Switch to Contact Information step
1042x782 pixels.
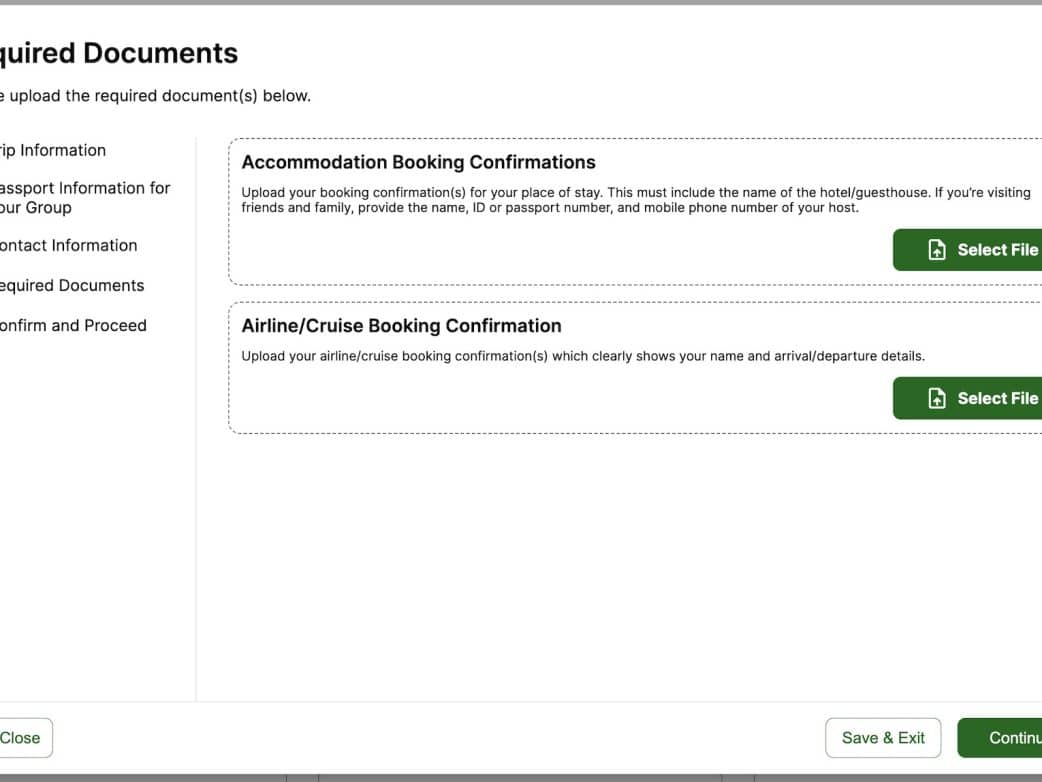pyautogui.click(x=67, y=245)
